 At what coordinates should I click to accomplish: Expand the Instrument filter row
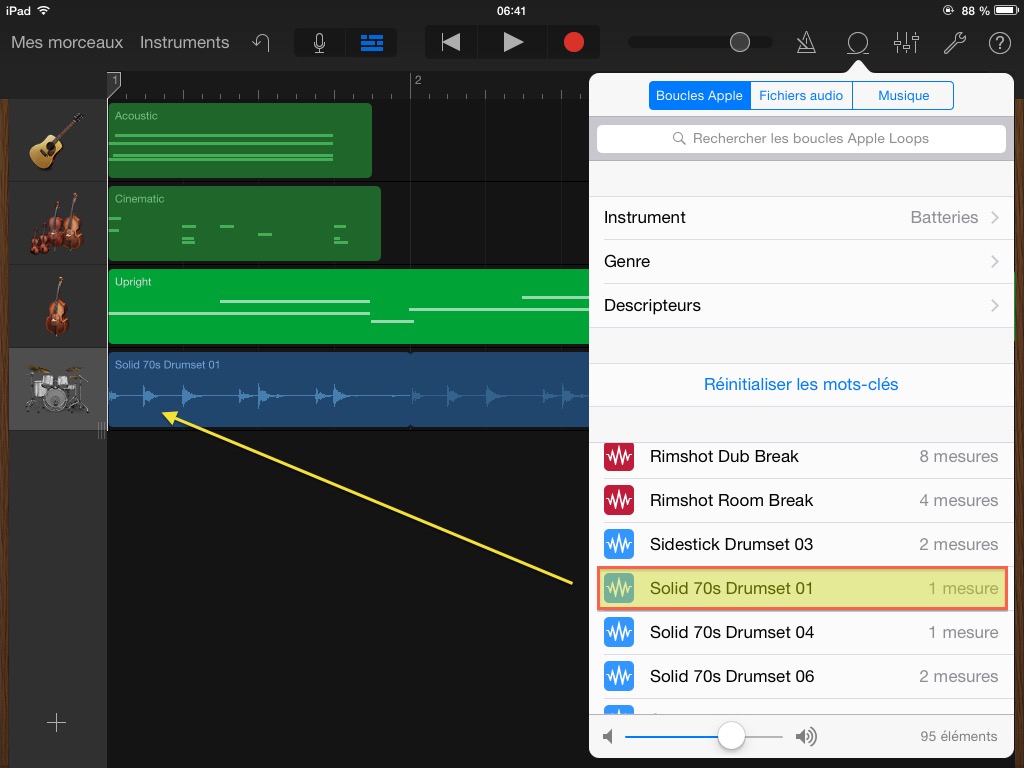click(801, 217)
